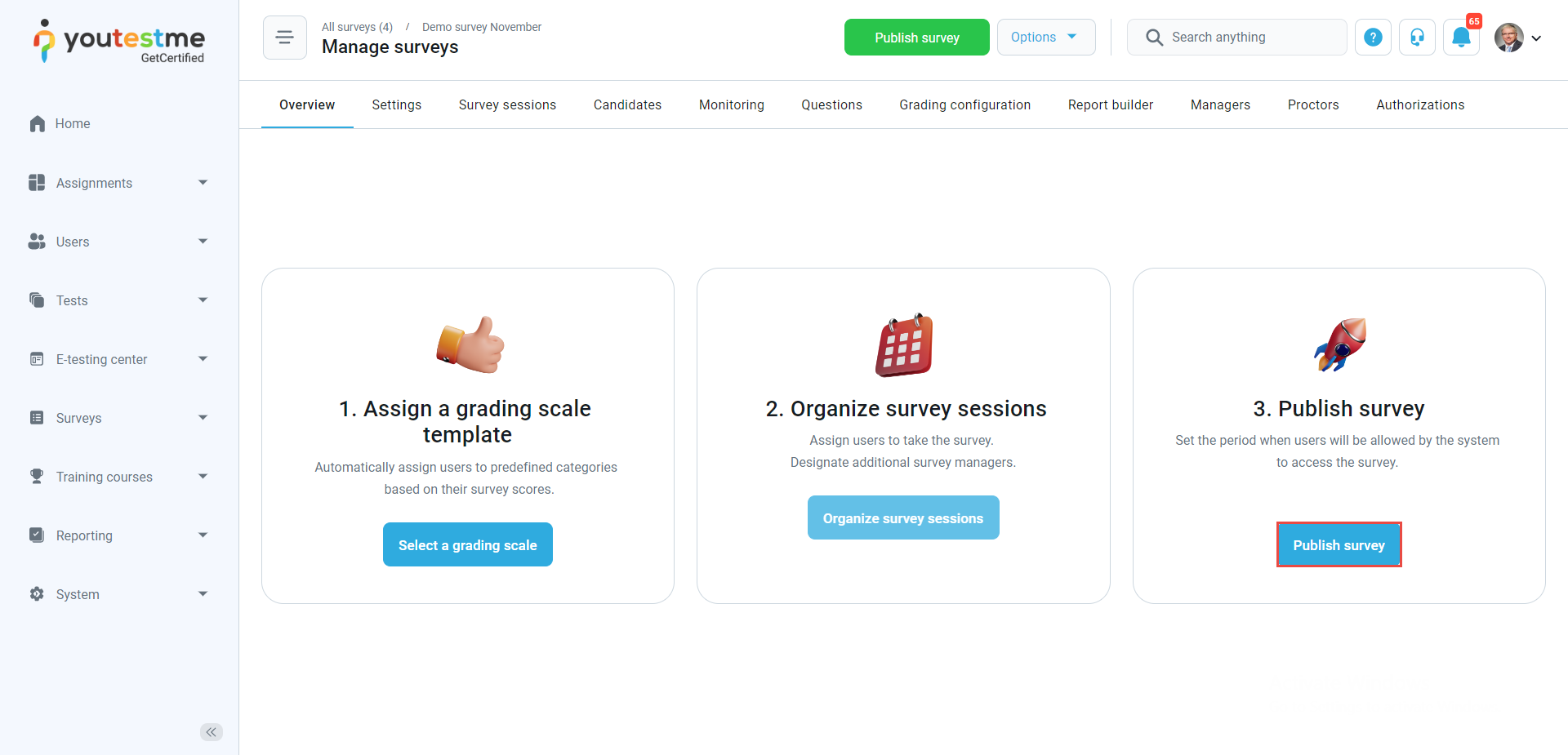The width and height of the screenshot is (1568, 755).
Task: Click Select a grading scale button
Action: click(467, 544)
